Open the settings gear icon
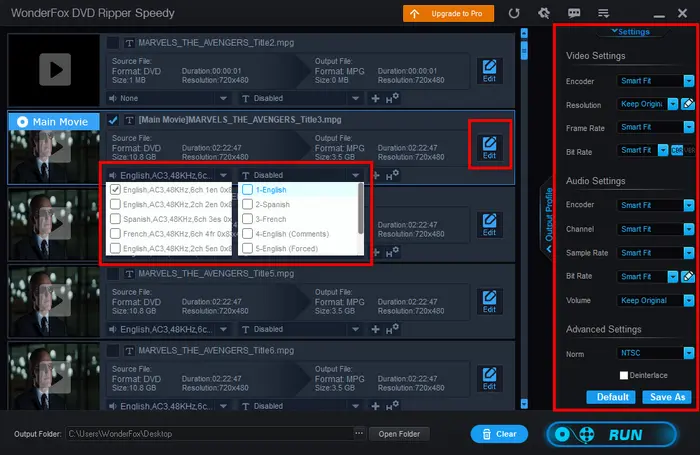Image resolution: width=700 pixels, height=455 pixels. pyautogui.click(x=544, y=13)
